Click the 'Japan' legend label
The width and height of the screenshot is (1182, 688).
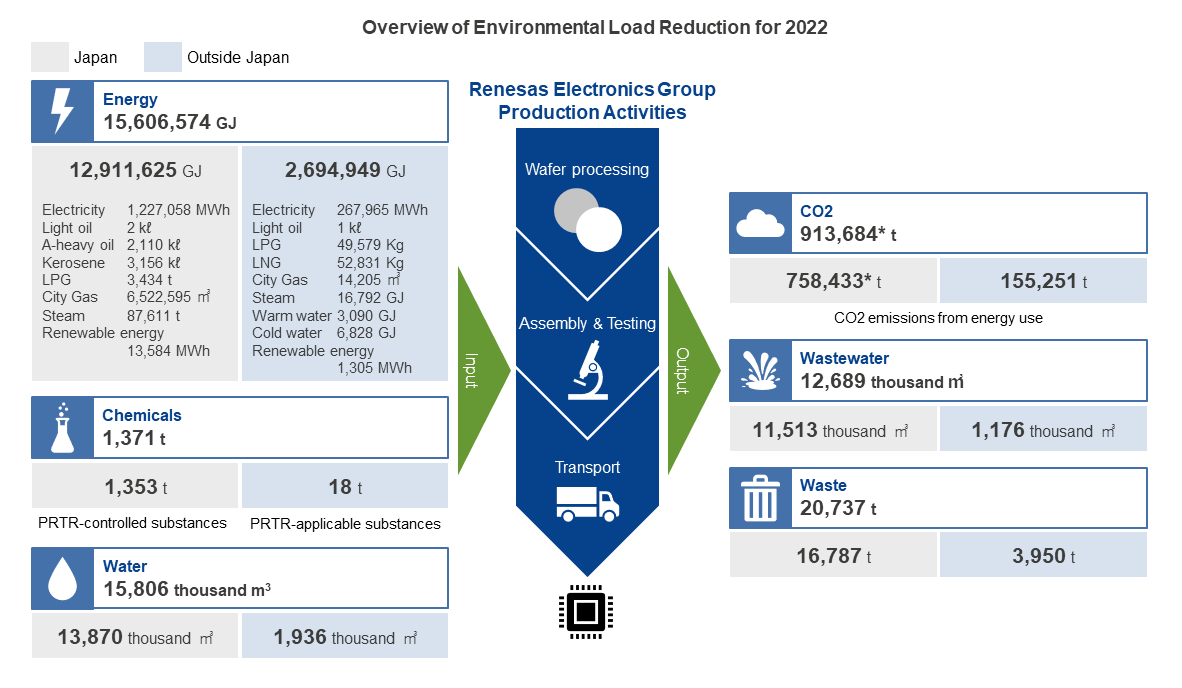pyautogui.click(x=96, y=57)
